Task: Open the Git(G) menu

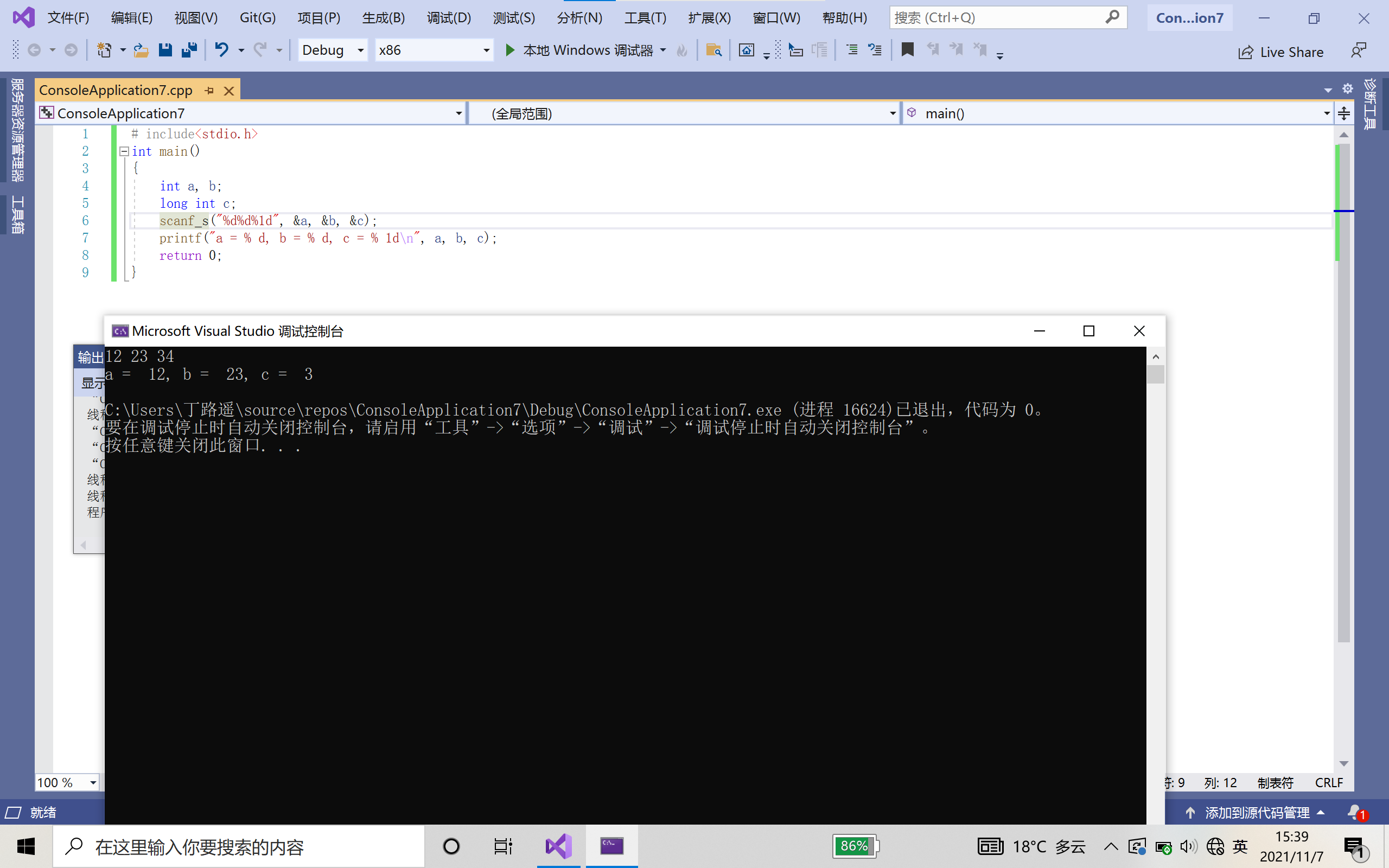Action: coord(257,18)
